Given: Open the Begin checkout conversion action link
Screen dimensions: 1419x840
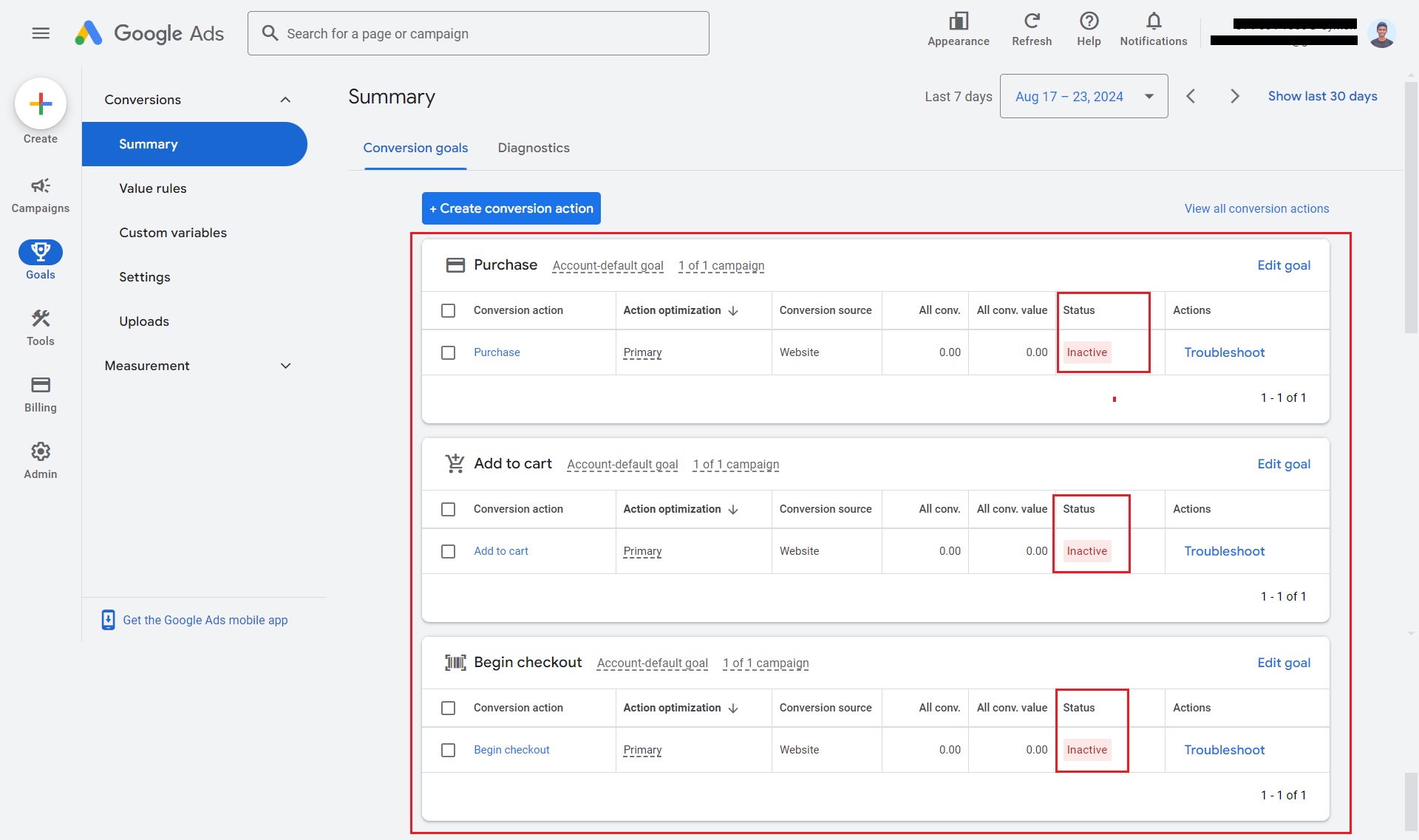Looking at the screenshot, I should 511,750.
